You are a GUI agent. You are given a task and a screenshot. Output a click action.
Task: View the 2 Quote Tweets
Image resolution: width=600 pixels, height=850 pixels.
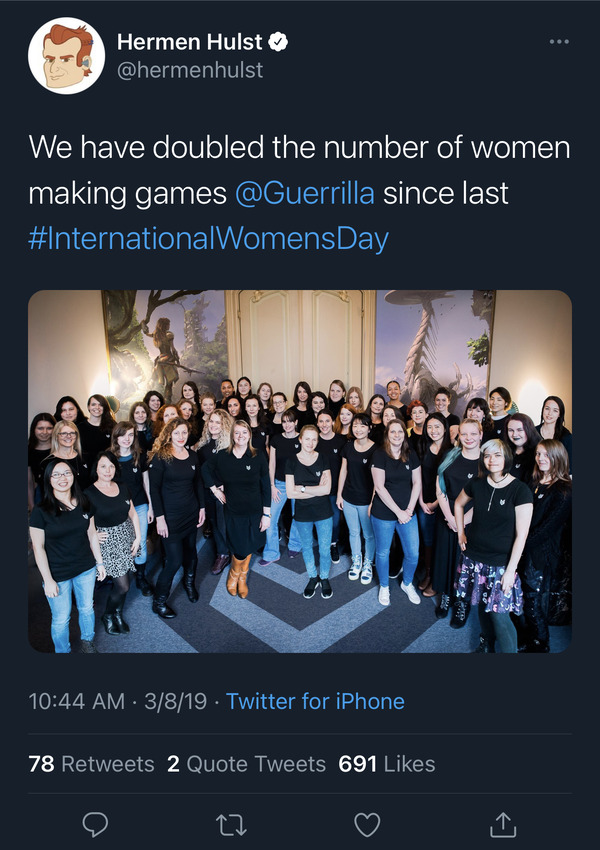click(246, 764)
